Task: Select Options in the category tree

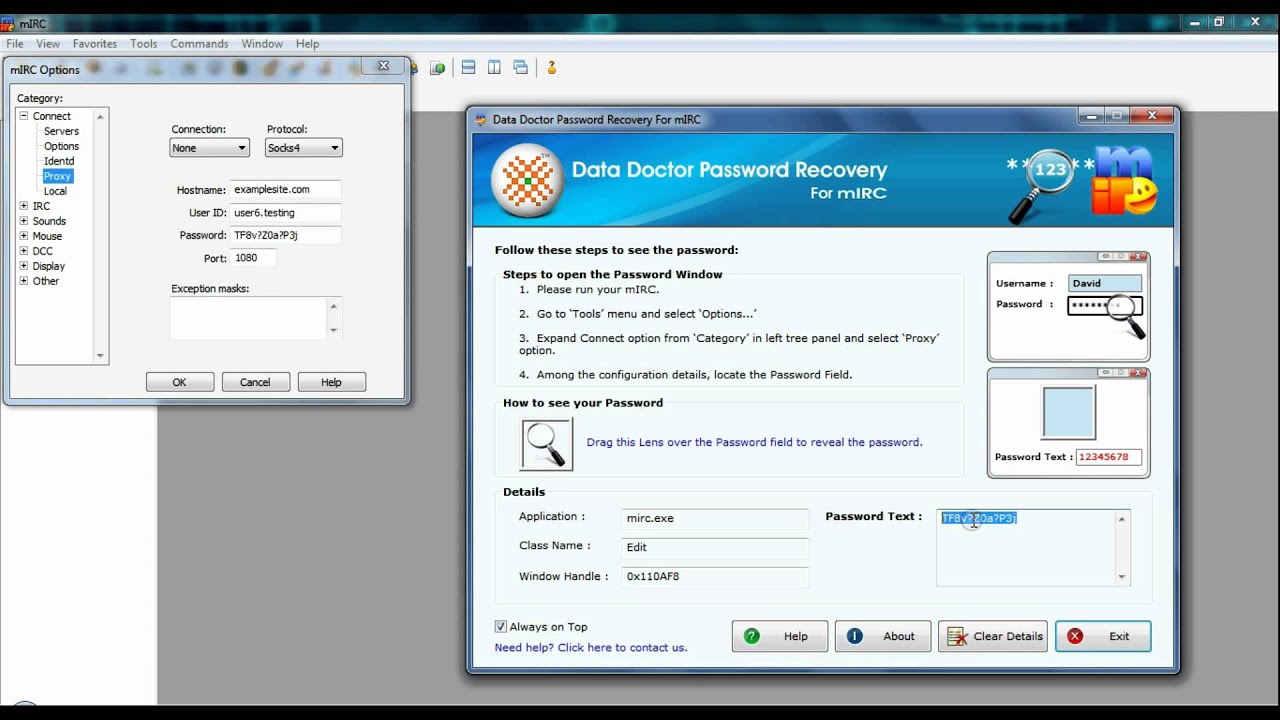Action: pyautogui.click(x=61, y=146)
